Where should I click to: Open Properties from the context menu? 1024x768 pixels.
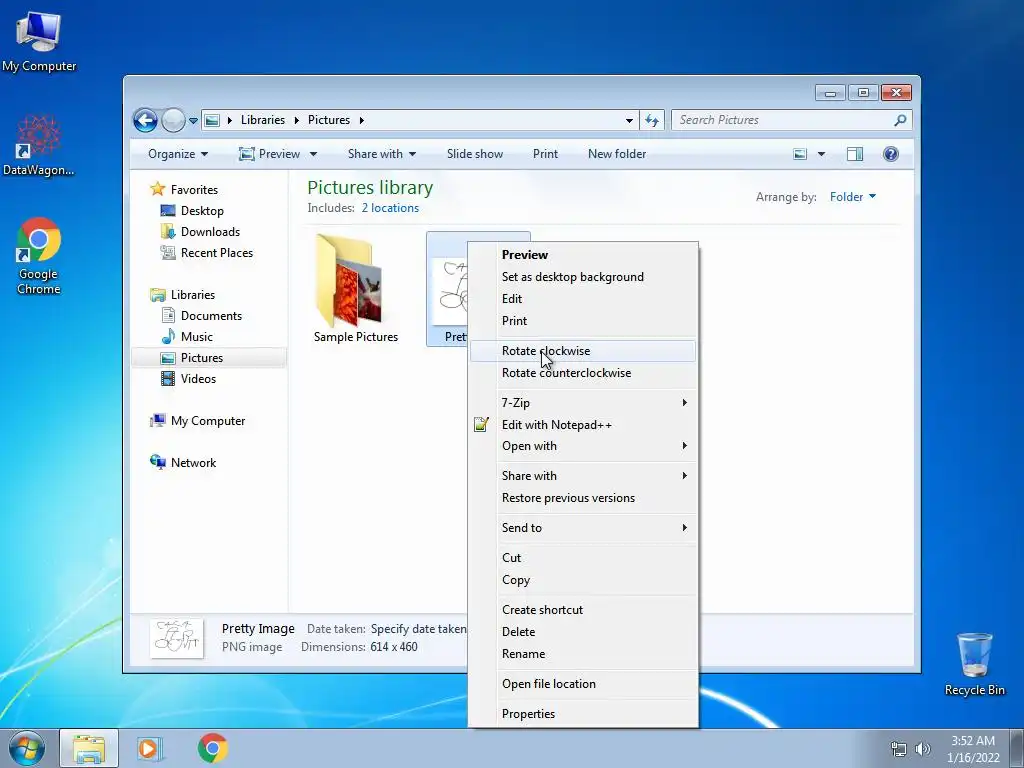click(x=583, y=714)
